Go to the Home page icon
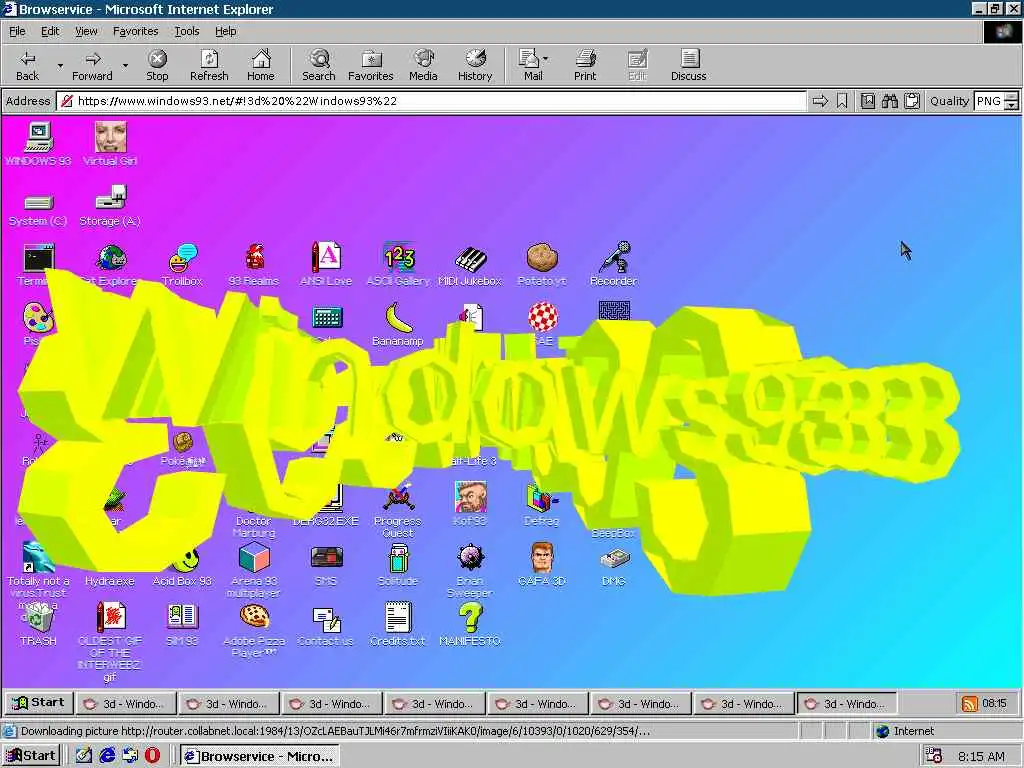This screenshot has width=1024, height=768. tap(261, 65)
